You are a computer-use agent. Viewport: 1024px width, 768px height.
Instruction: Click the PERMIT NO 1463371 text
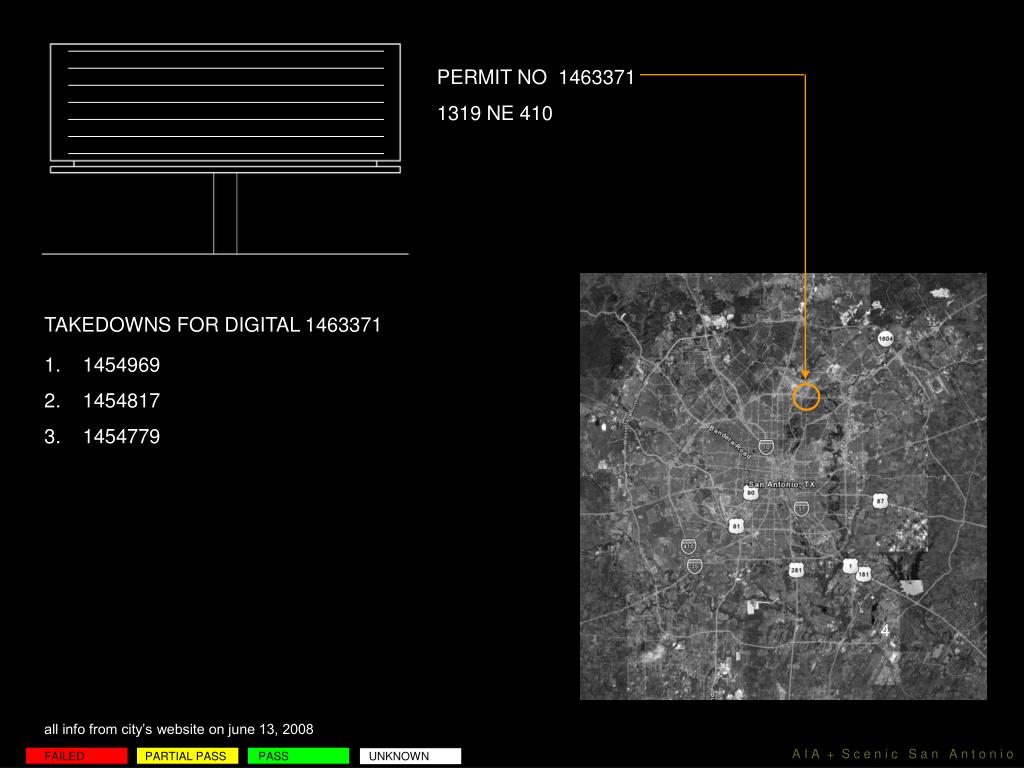click(x=536, y=78)
